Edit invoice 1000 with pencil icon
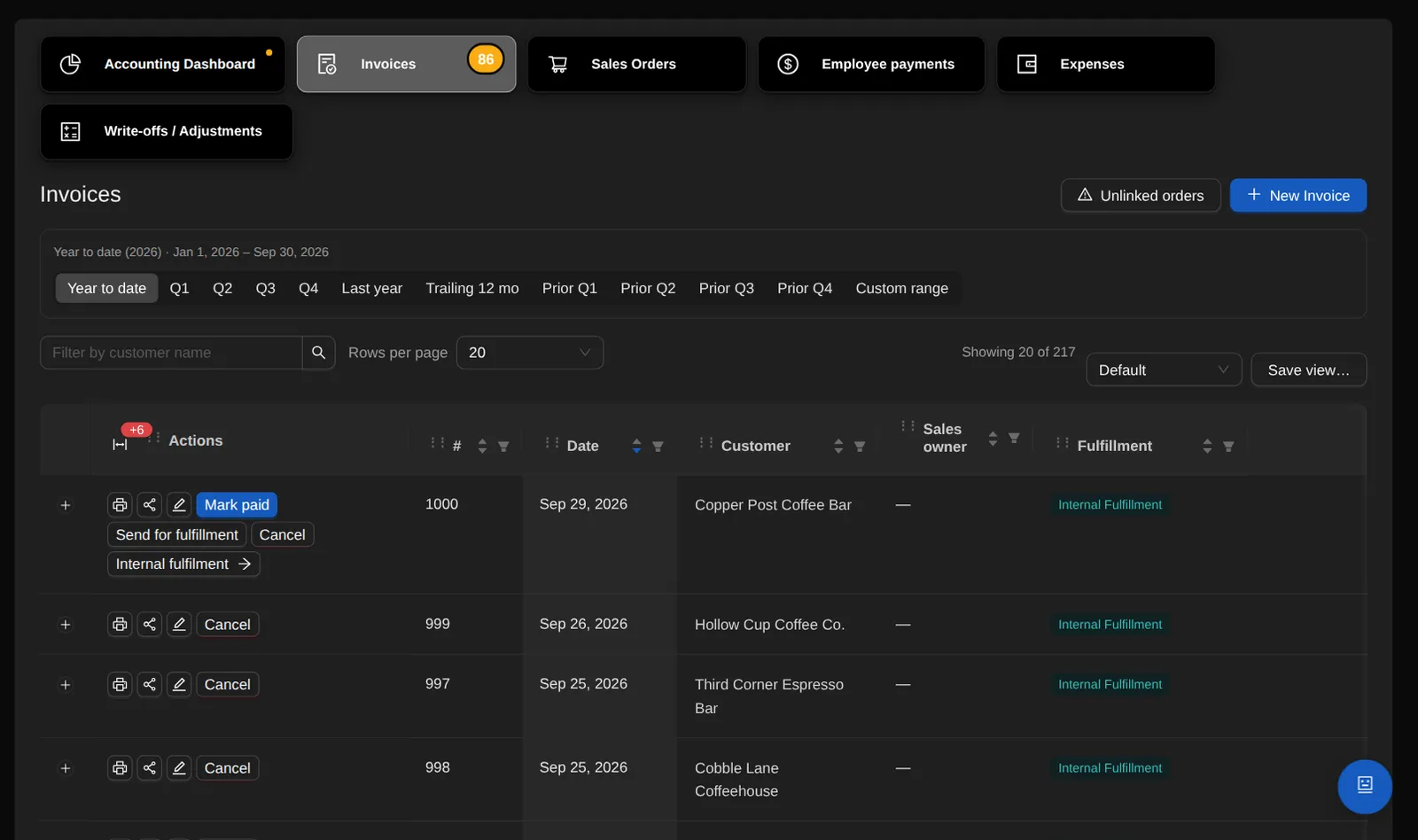This screenshot has height=840, width=1418. click(179, 505)
